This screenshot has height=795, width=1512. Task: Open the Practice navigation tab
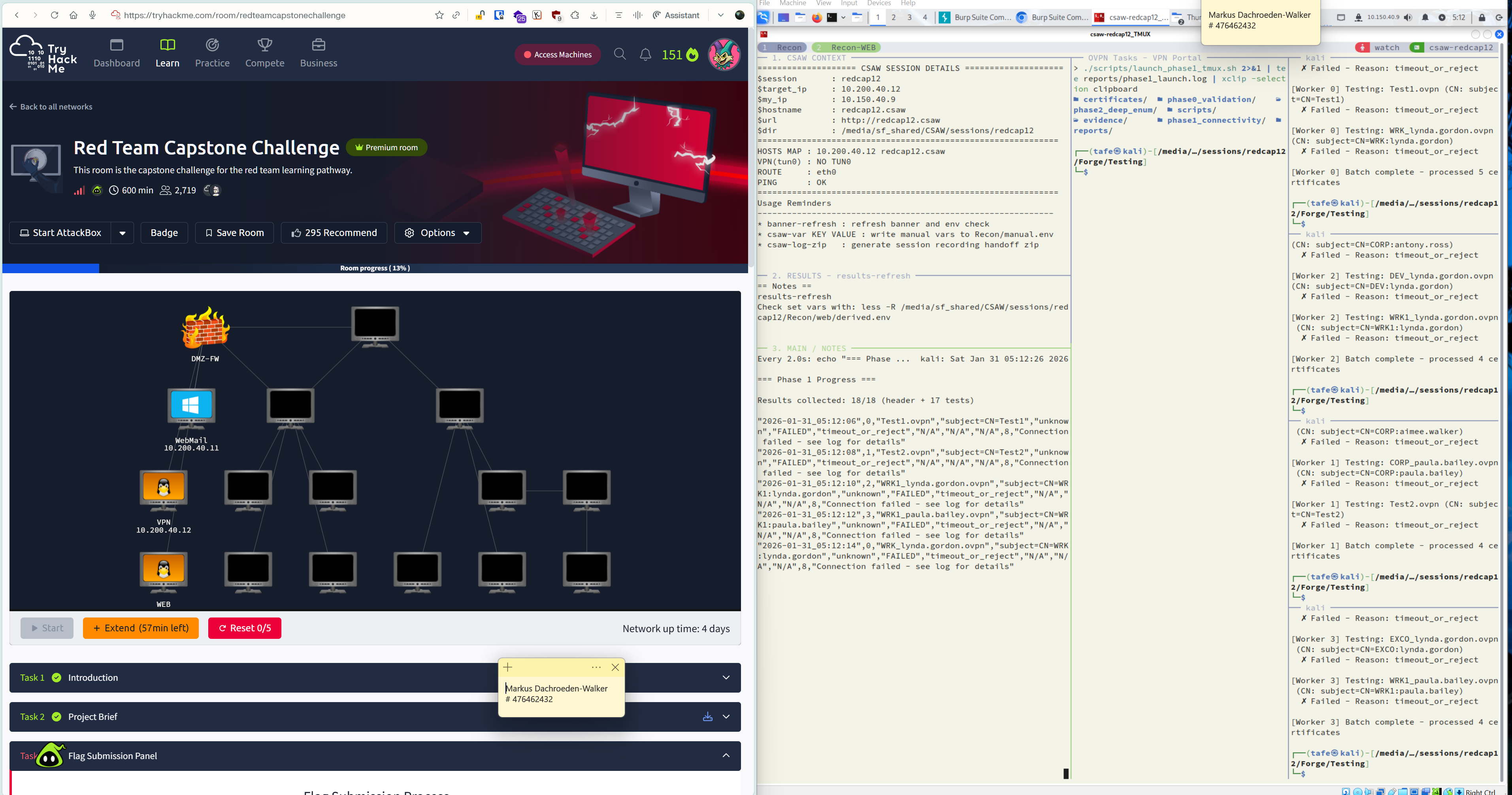click(x=212, y=53)
